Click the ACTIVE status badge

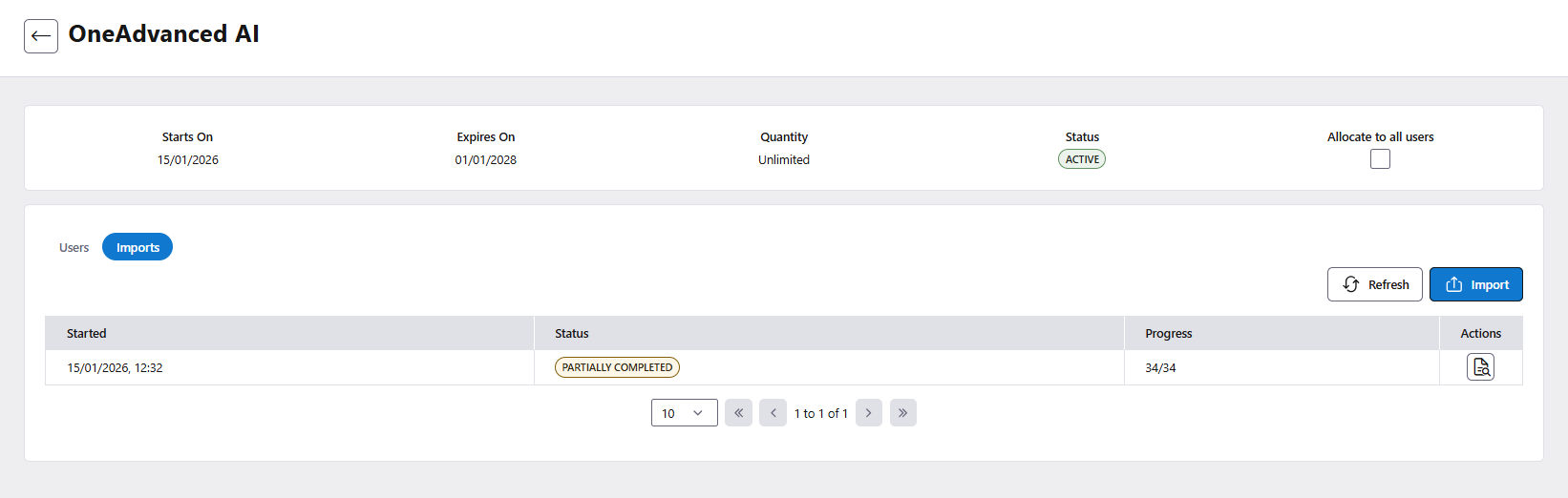click(x=1082, y=159)
